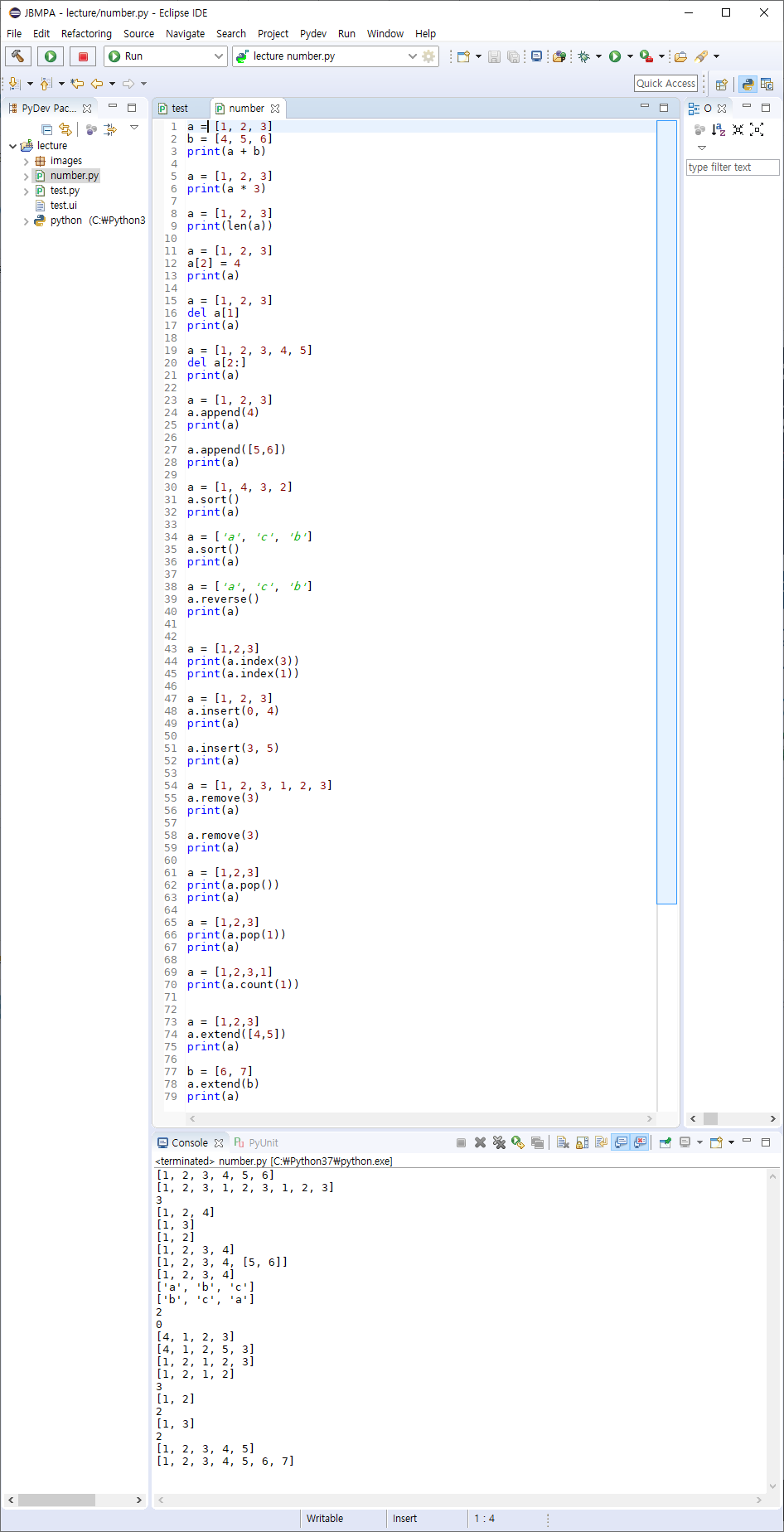This screenshot has width=784, height=1532.
Task: Click the Save All icon in toolbar
Action: 514,56
